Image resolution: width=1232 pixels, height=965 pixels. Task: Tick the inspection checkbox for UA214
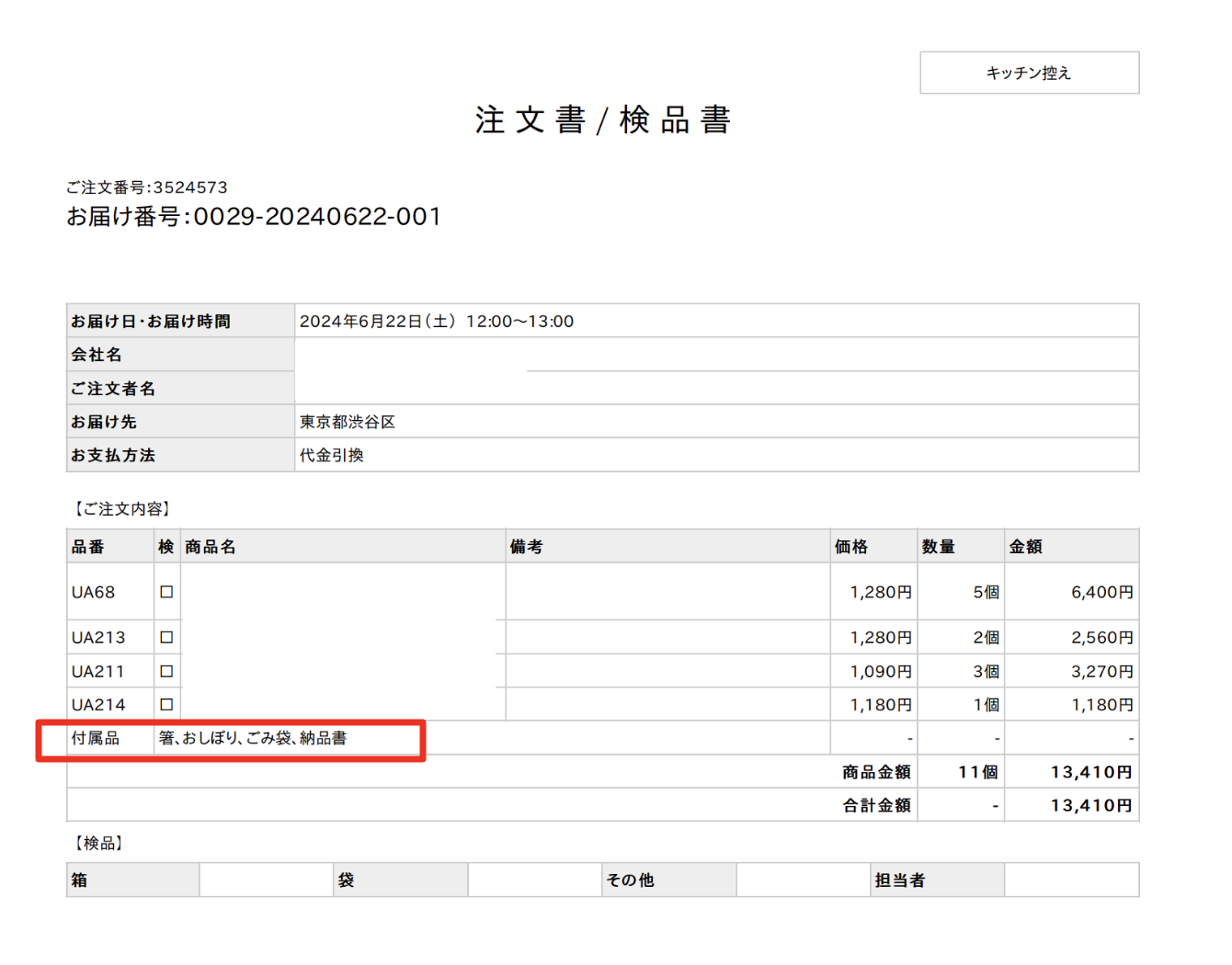tap(166, 704)
